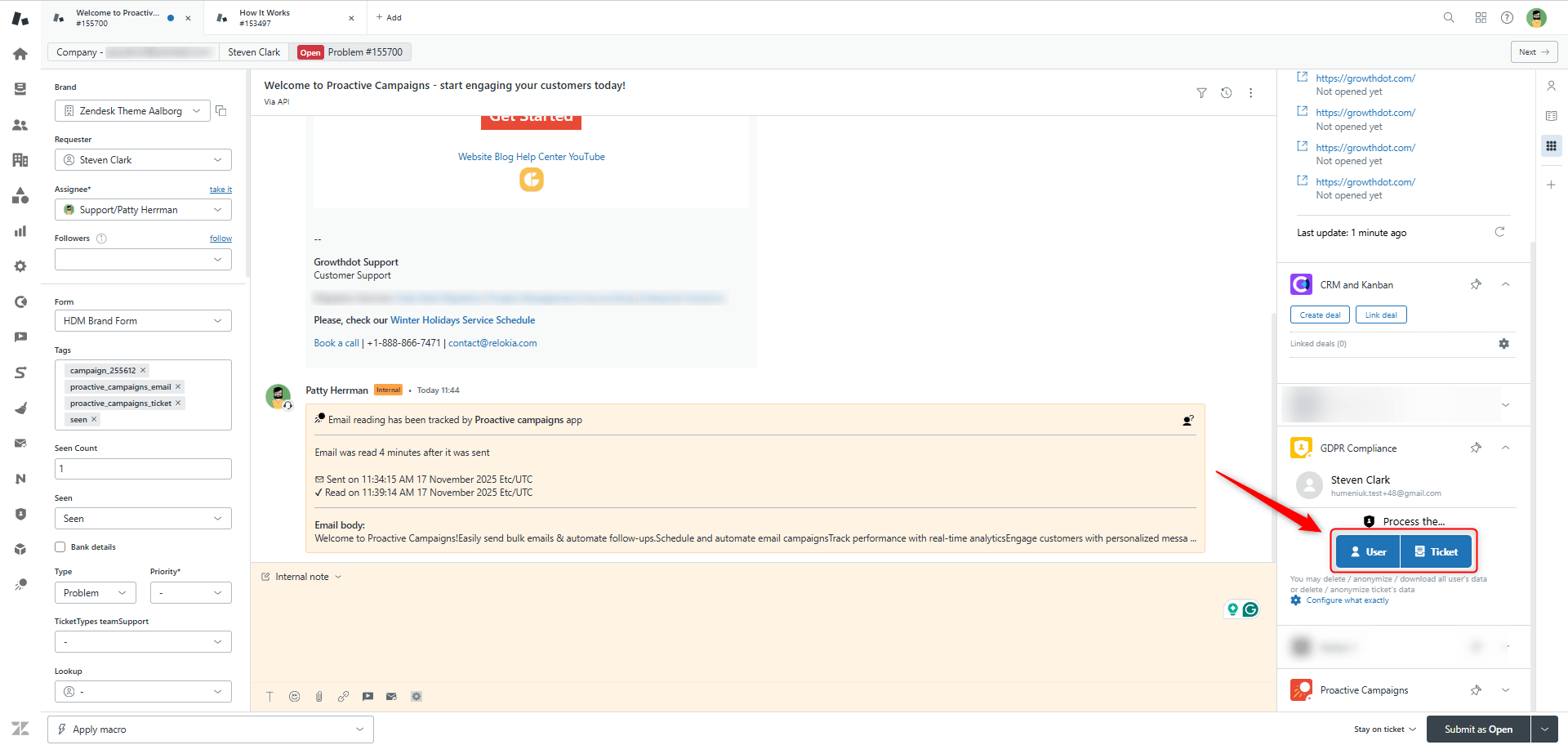Select the emoji picker in the composer

pos(294,696)
